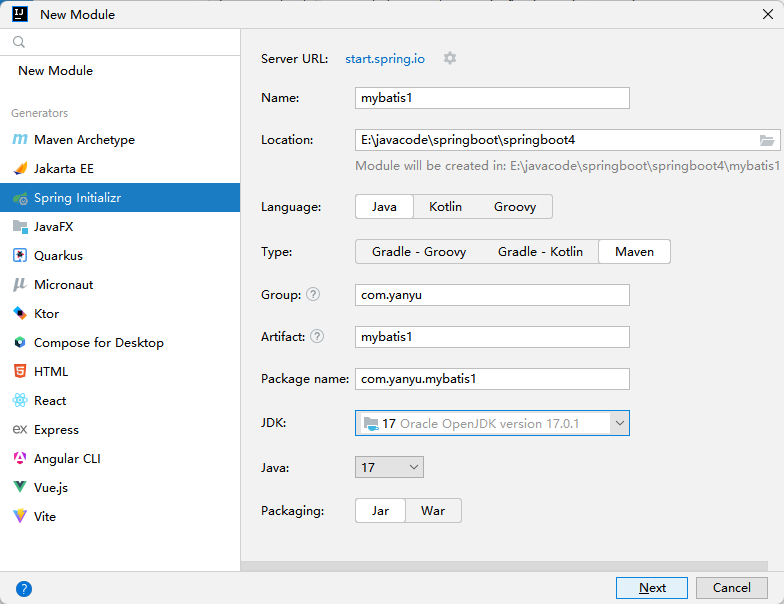Click the Quarkus generator icon

(20, 256)
